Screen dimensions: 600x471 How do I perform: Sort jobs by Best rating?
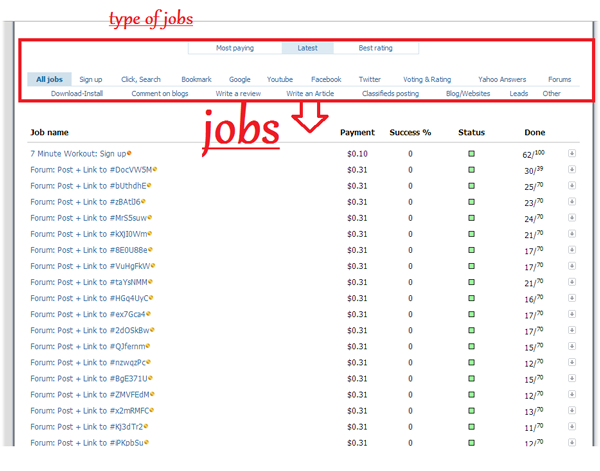(x=375, y=48)
